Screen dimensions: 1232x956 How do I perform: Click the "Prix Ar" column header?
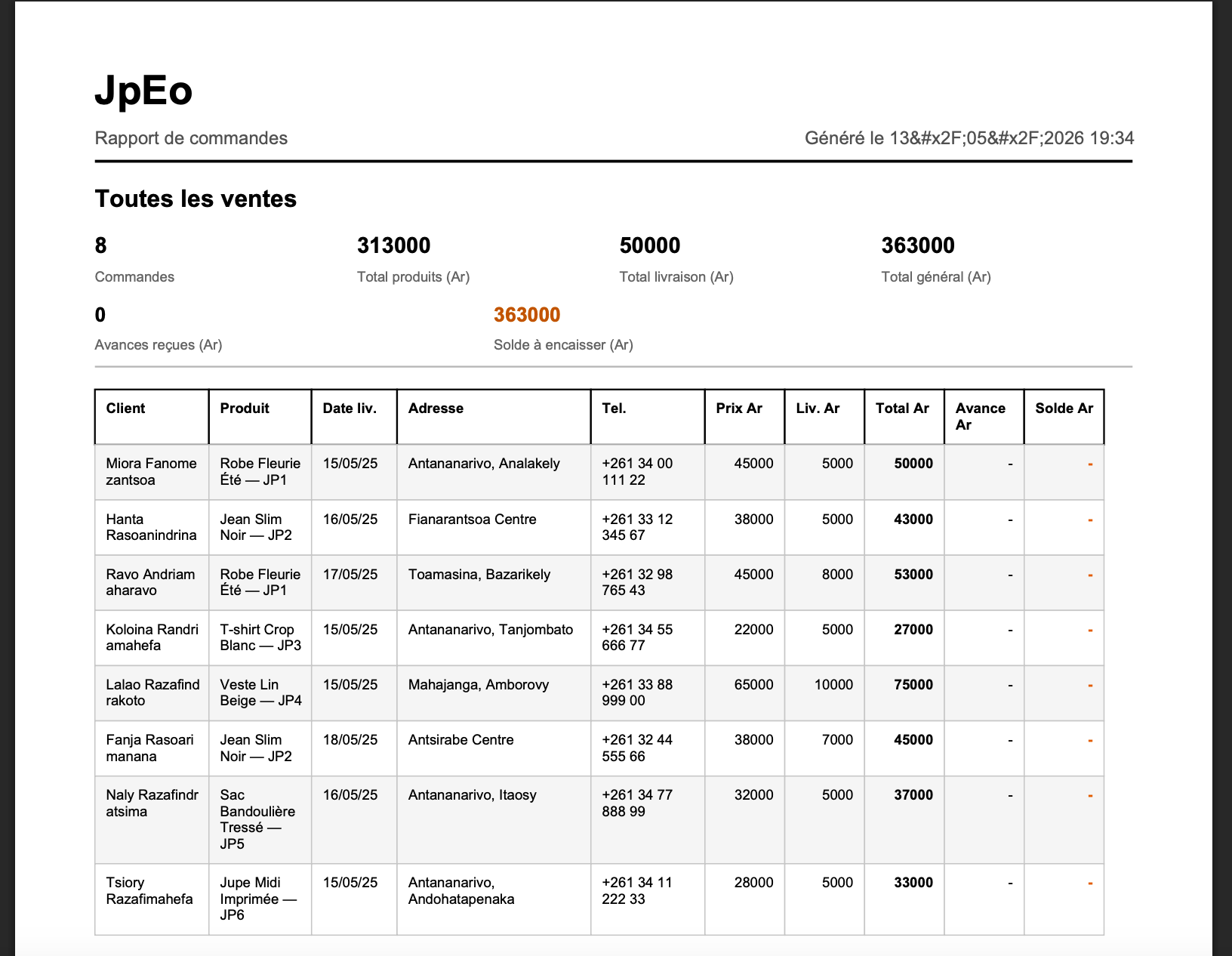point(744,417)
